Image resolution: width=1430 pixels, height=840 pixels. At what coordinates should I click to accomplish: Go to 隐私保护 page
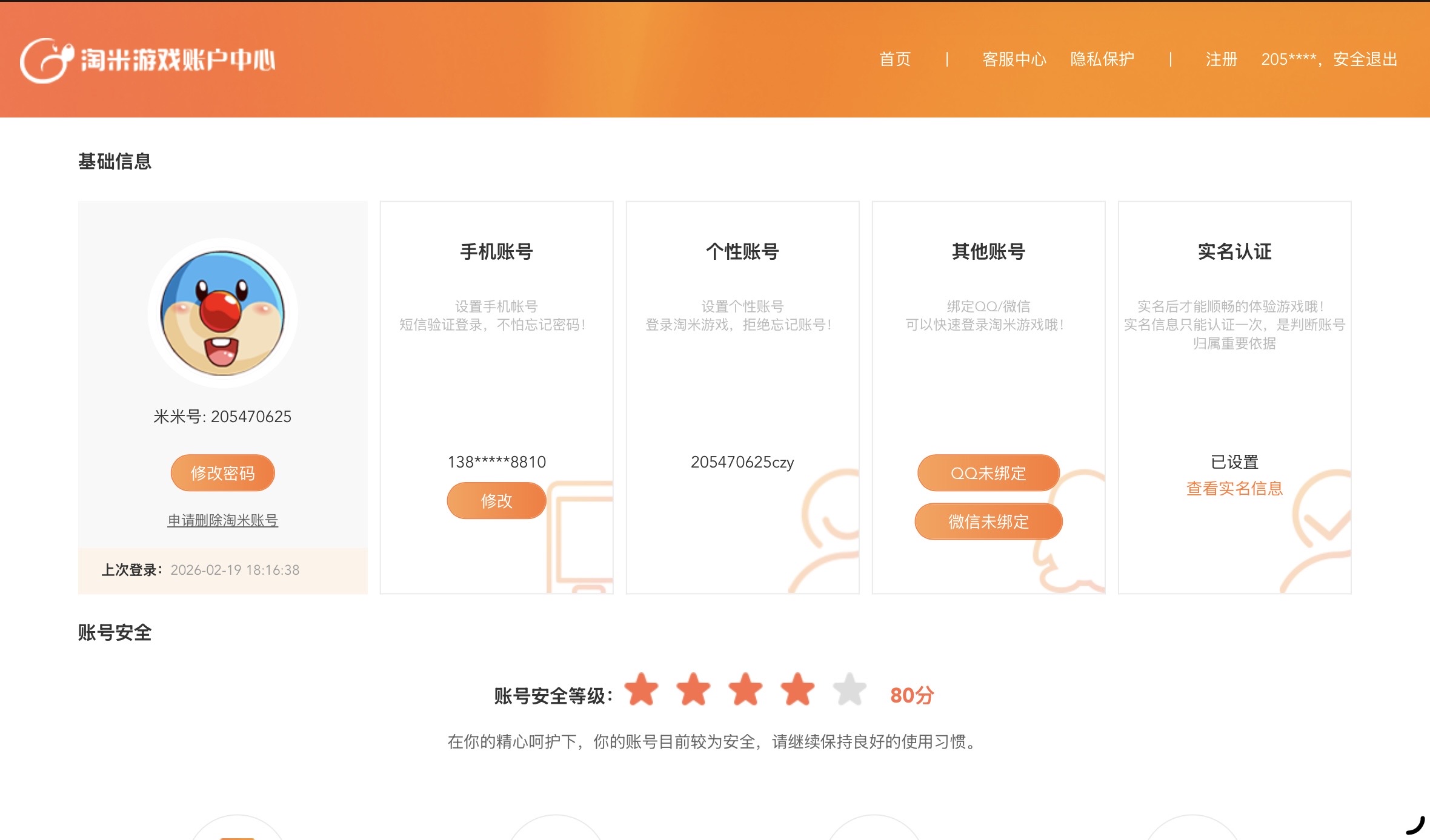[1102, 59]
